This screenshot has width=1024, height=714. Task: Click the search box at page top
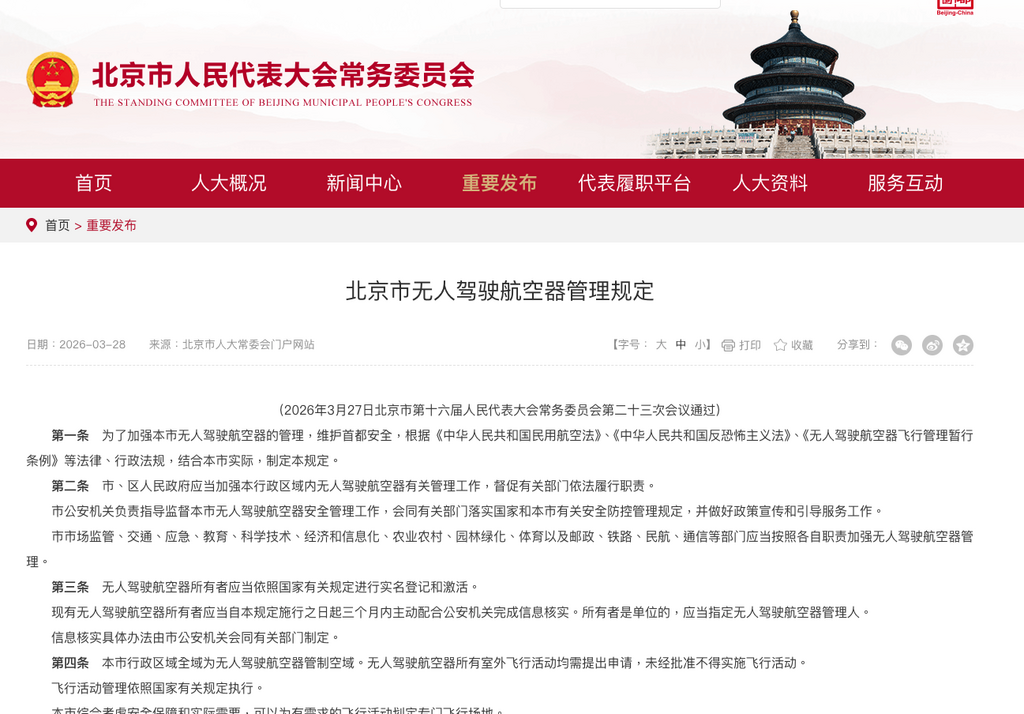tap(610, 4)
